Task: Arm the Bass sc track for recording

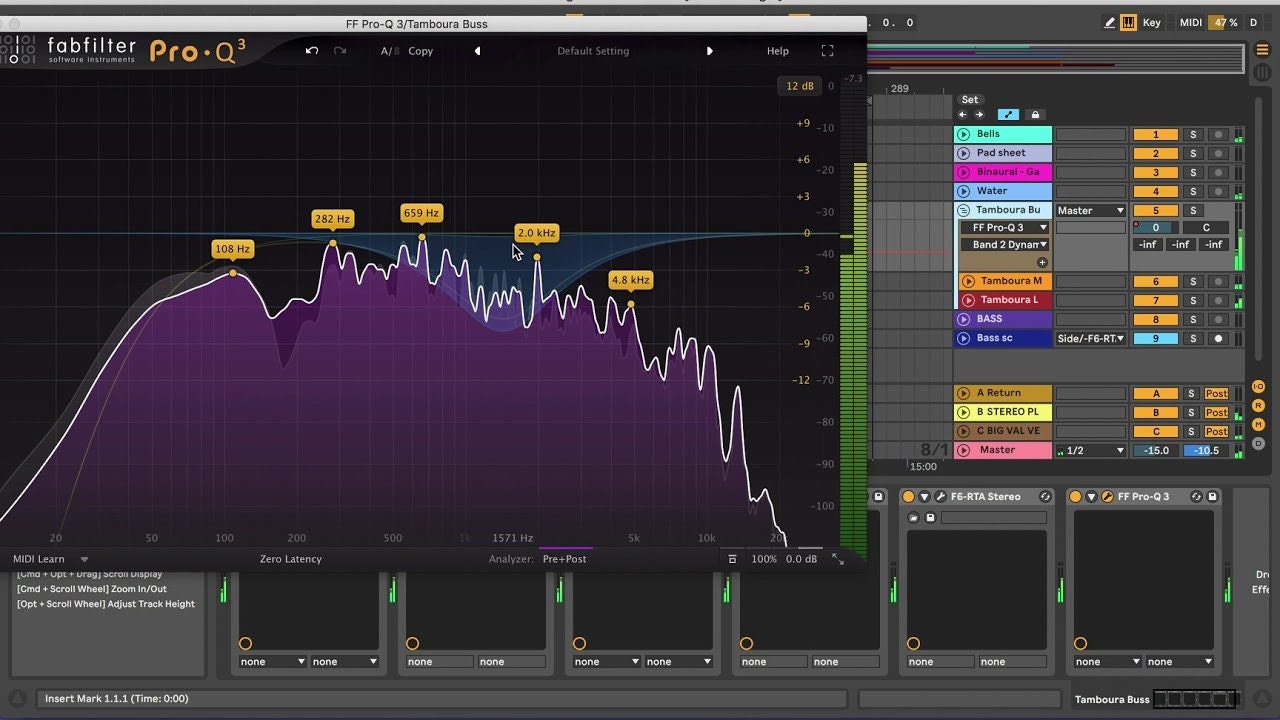Action: pos(1218,339)
